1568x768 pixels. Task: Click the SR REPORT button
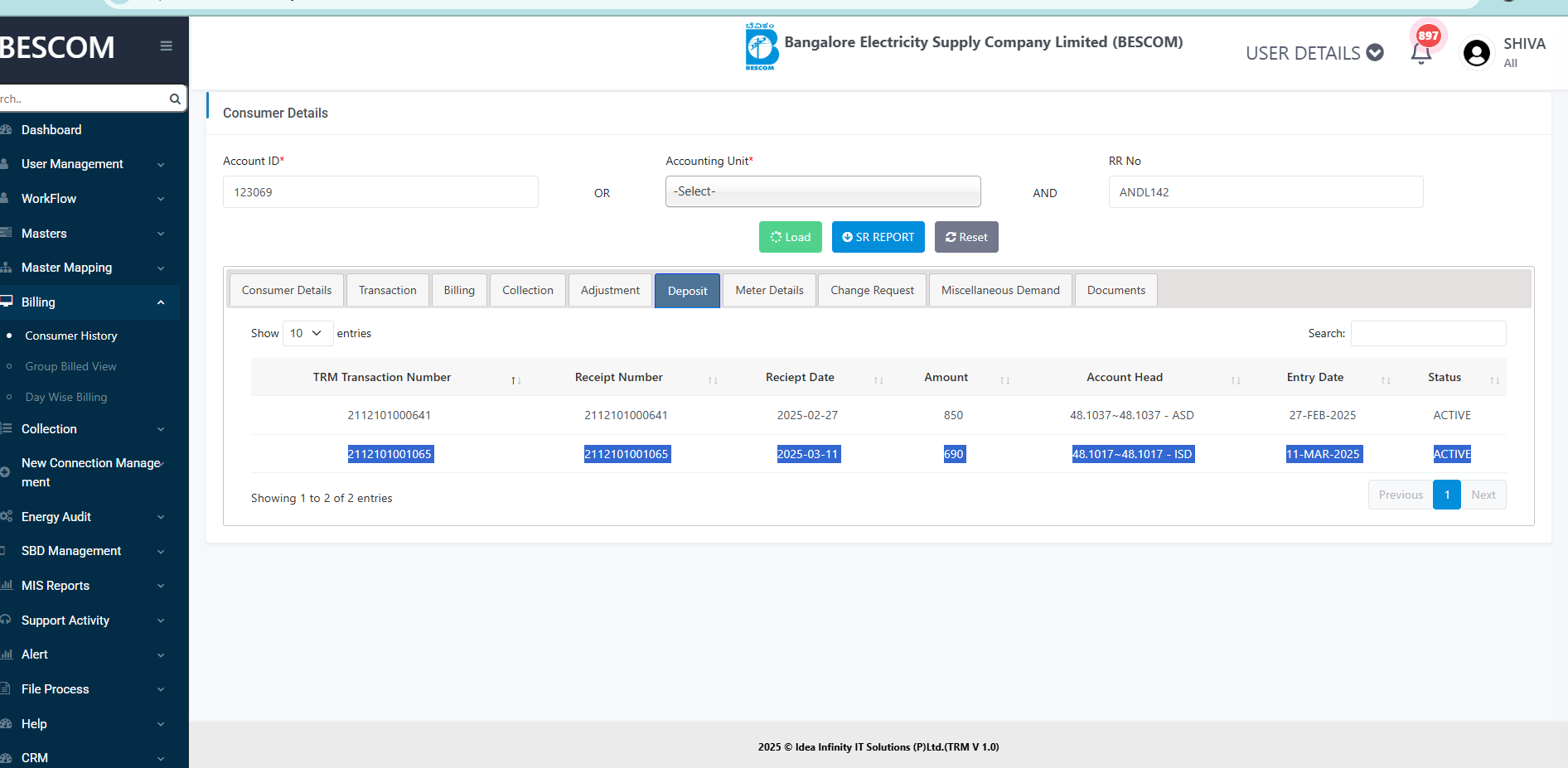click(878, 237)
